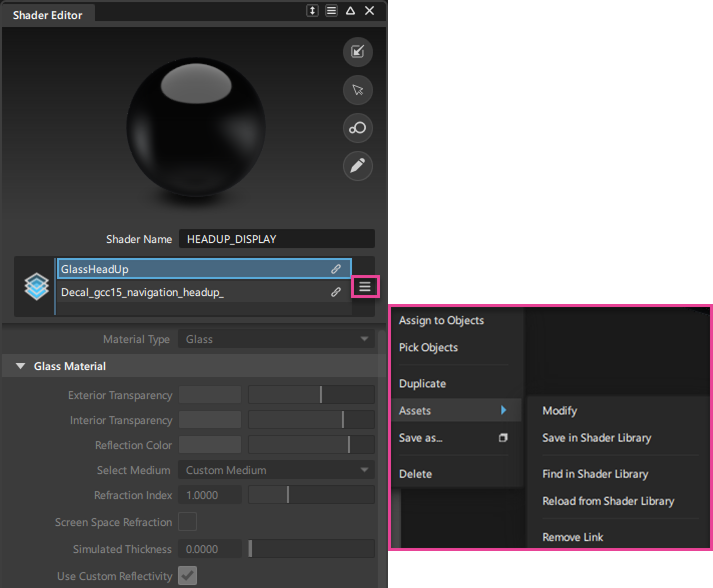Click the Exterior Transparency color swatch
This screenshot has height=588, width=713.
pos(210,395)
